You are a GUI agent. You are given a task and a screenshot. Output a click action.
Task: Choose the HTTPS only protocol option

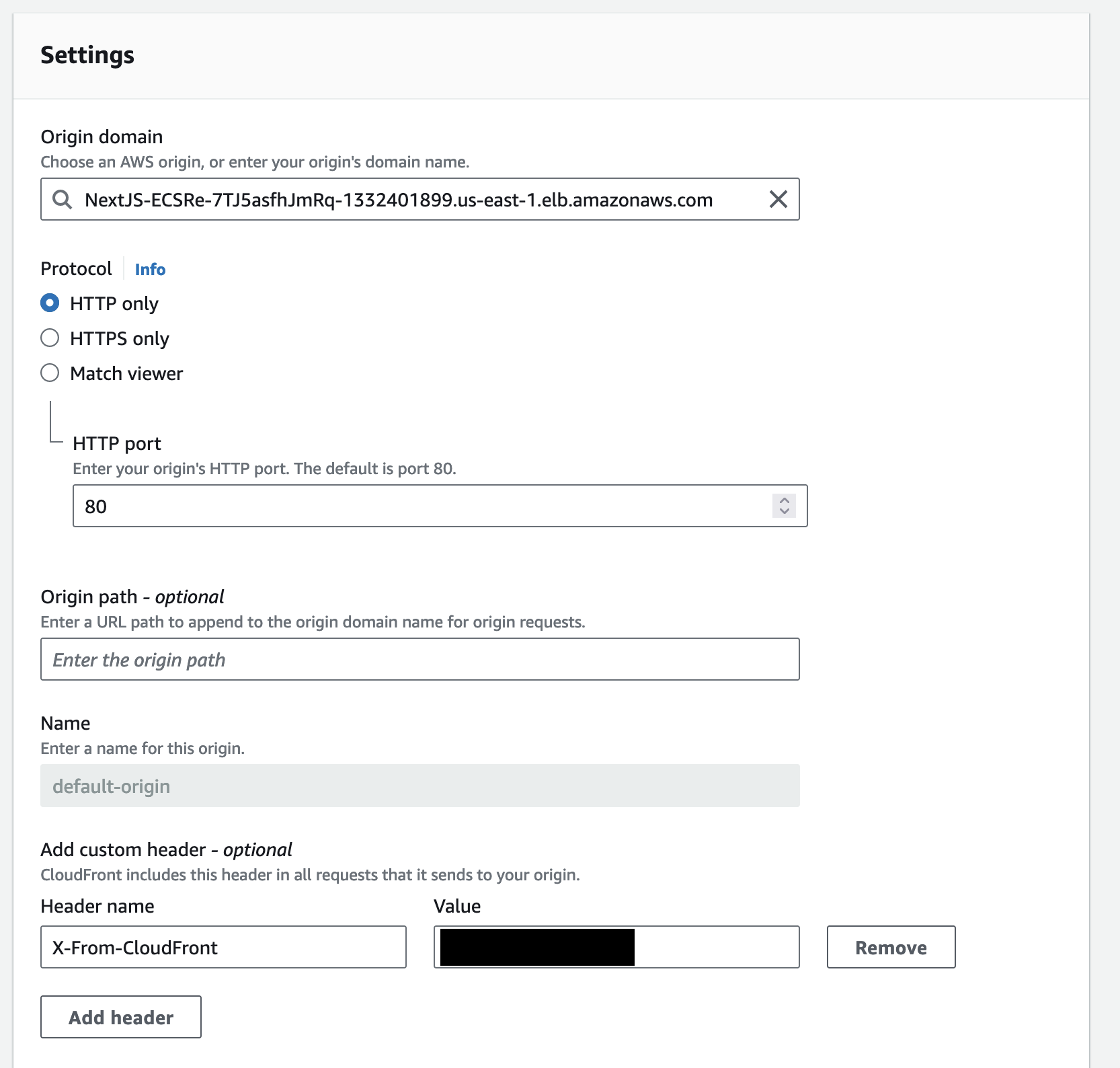click(x=50, y=338)
